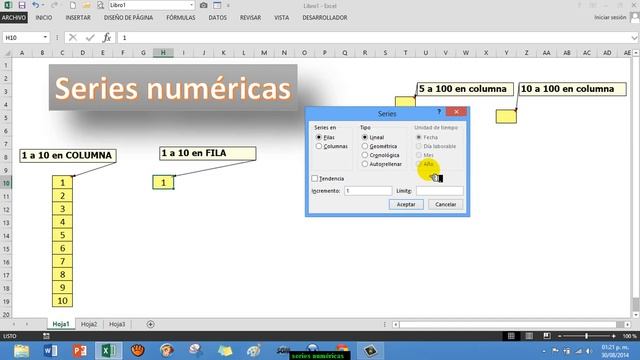Open ARCHIVO tab
The image size is (640, 360).
(14, 18)
